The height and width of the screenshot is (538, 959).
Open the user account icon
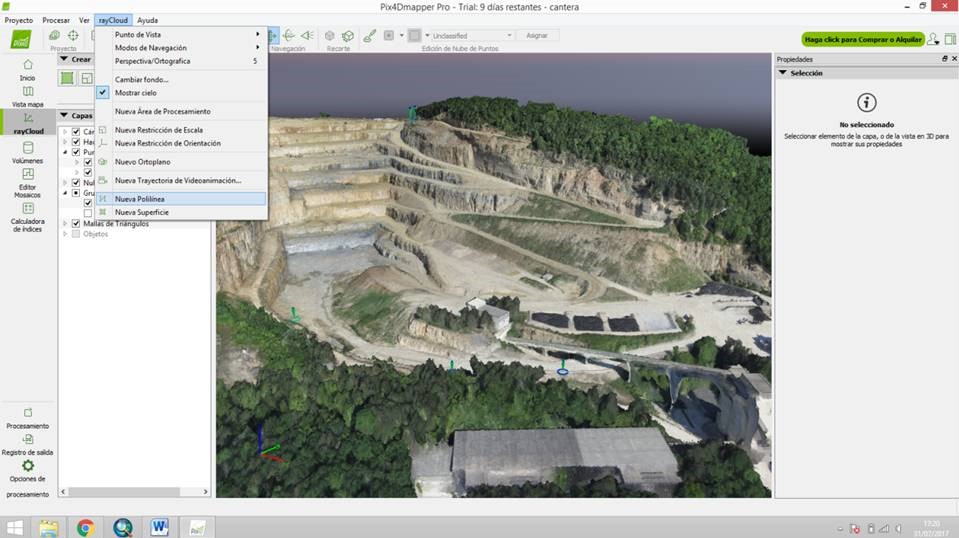933,39
